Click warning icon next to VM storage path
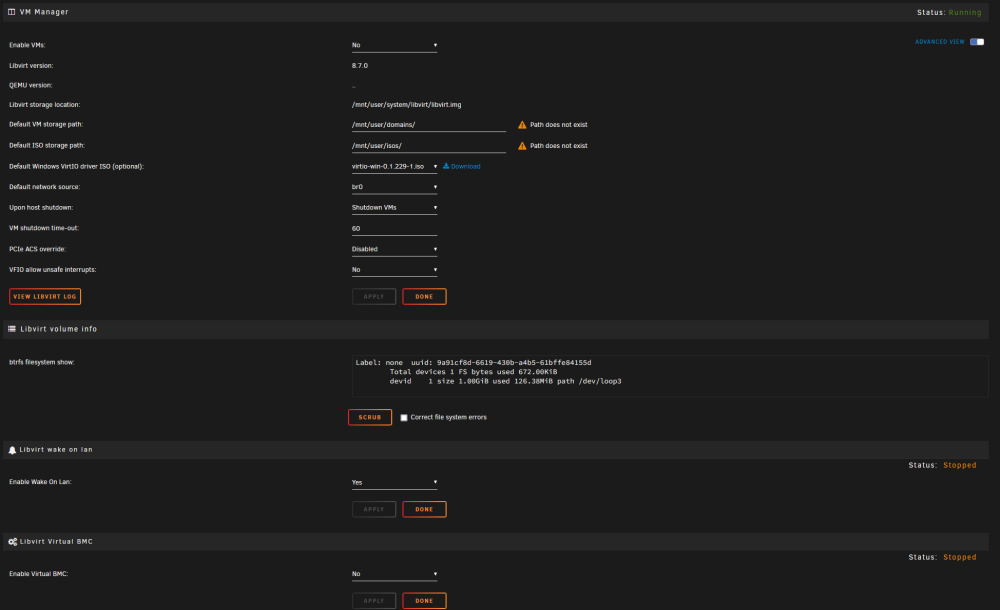Screen dimensions: 1000x610 [522, 124]
